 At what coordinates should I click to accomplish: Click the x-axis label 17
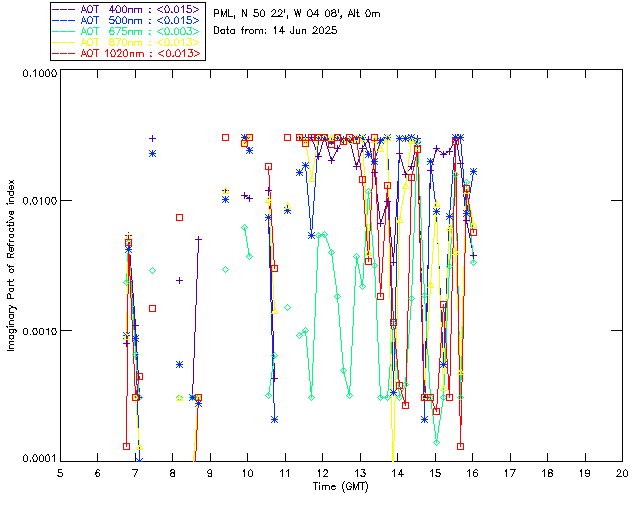[x=510, y=473]
